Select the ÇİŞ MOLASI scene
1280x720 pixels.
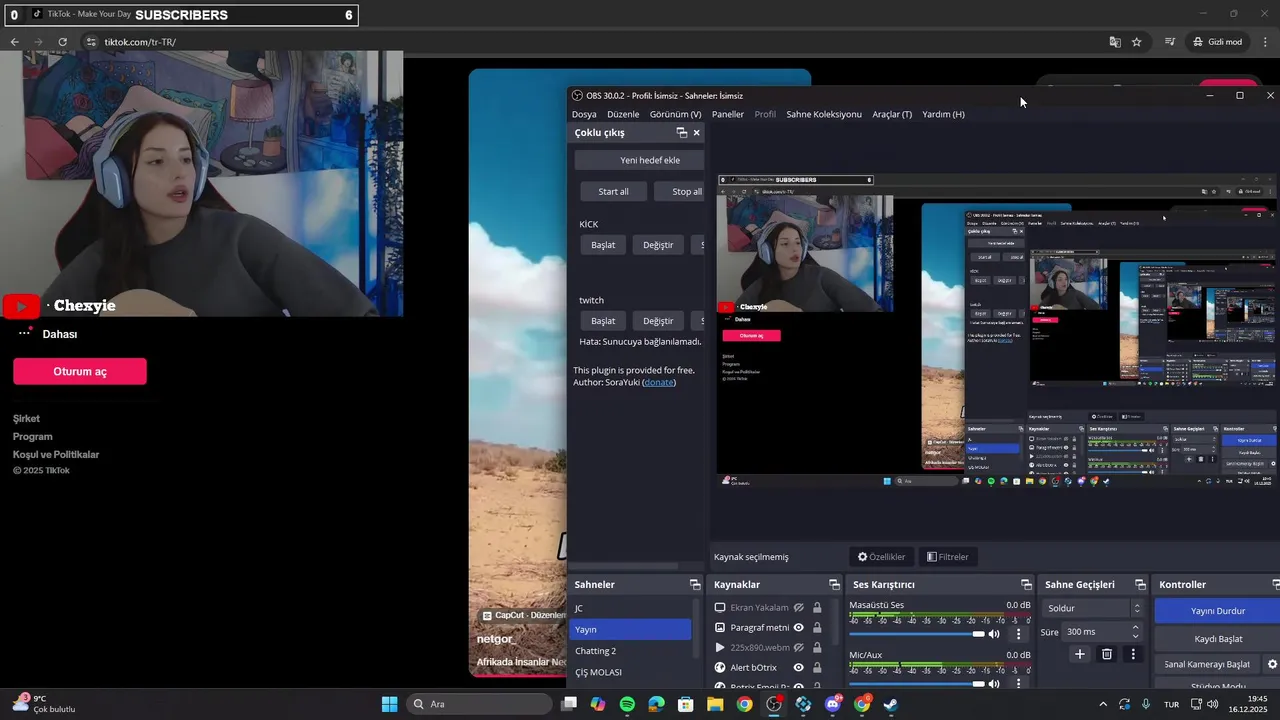[x=630, y=672]
